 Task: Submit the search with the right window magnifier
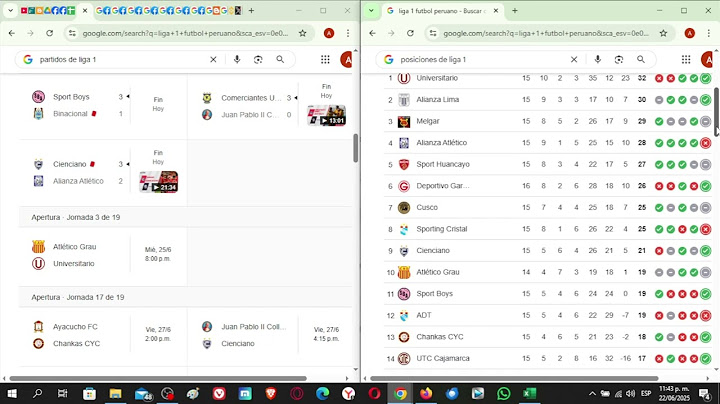tap(641, 59)
